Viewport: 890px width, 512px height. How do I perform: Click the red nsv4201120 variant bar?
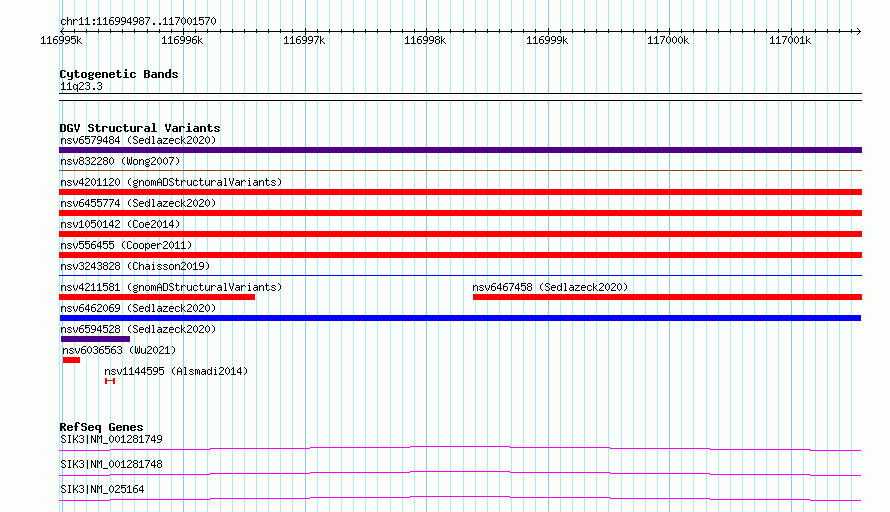(x=460, y=192)
